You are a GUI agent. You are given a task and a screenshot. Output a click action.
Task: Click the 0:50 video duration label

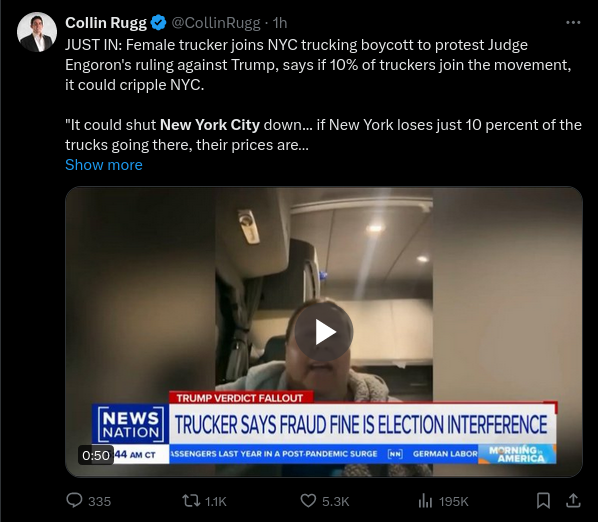tap(96, 455)
